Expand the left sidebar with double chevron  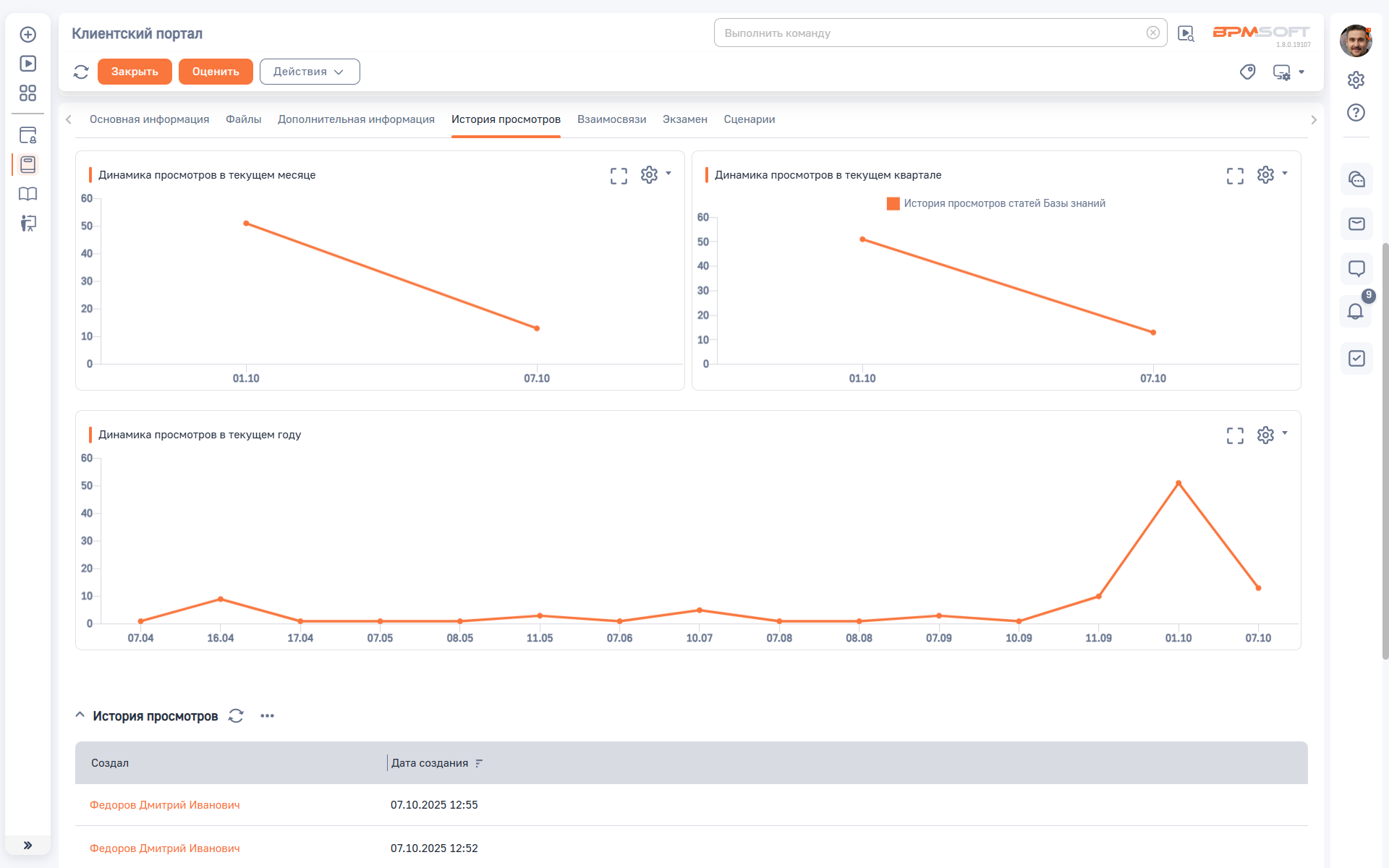(28, 845)
